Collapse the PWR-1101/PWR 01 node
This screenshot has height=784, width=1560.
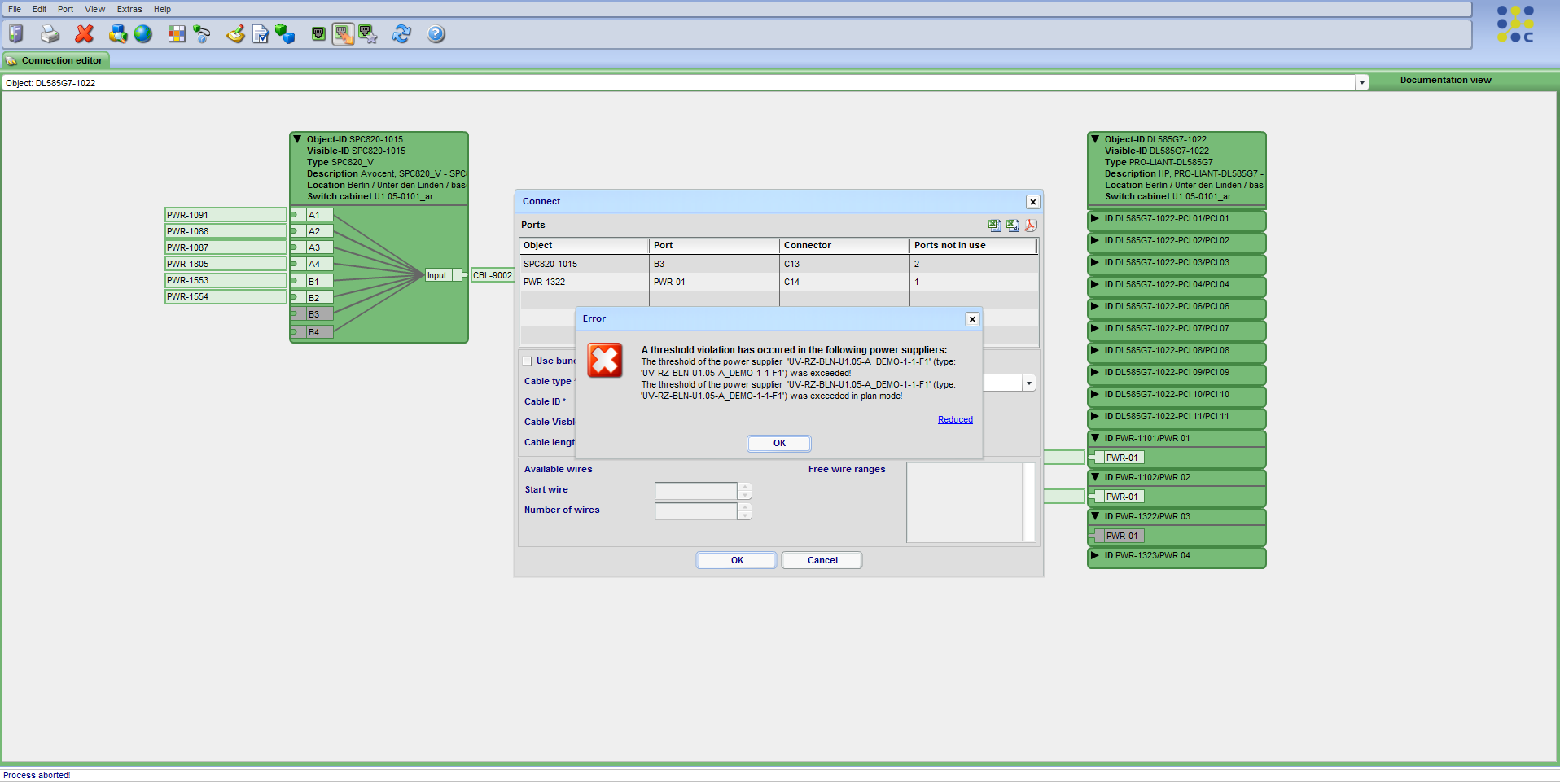click(1095, 438)
